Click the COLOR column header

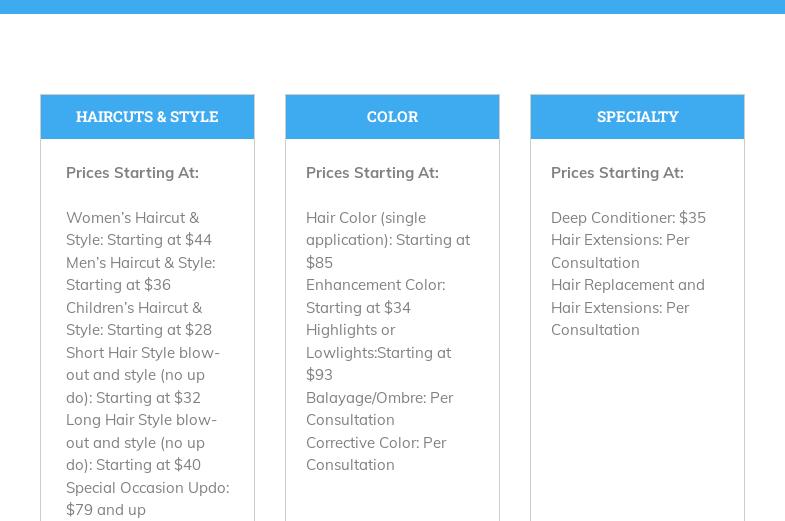click(392, 117)
